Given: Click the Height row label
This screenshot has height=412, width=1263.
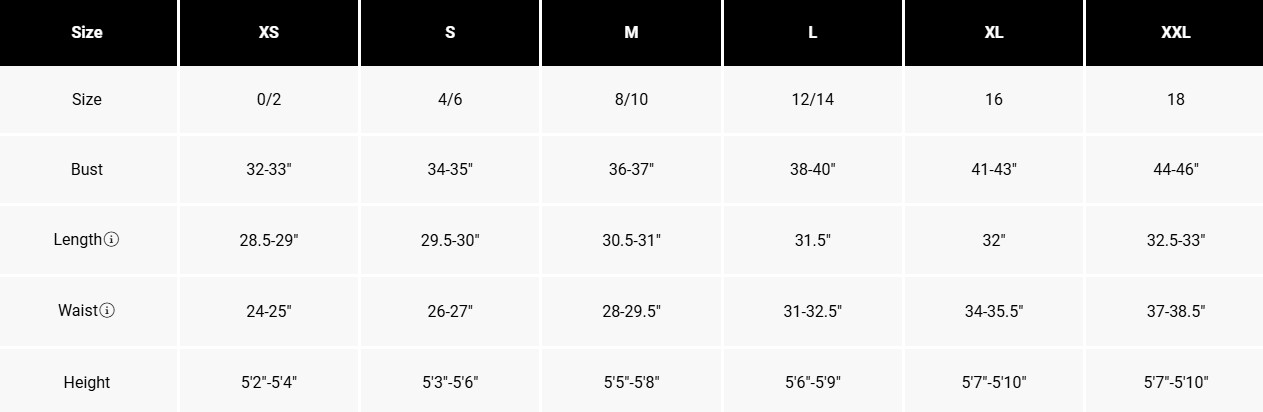Looking at the screenshot, I should tap(87, 382).
